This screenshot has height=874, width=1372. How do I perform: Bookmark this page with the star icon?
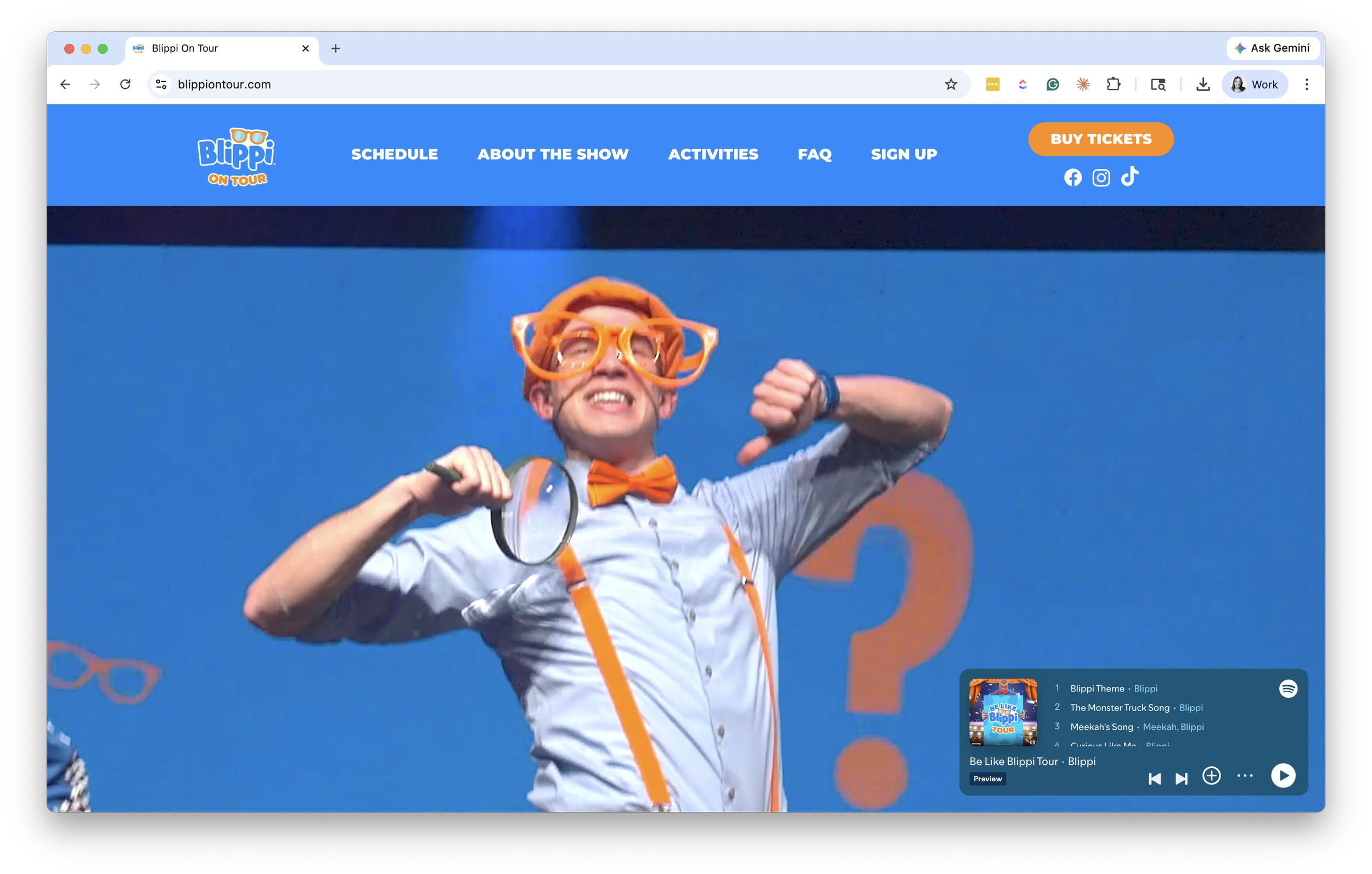pyautogui.click(x=951, y=84)
